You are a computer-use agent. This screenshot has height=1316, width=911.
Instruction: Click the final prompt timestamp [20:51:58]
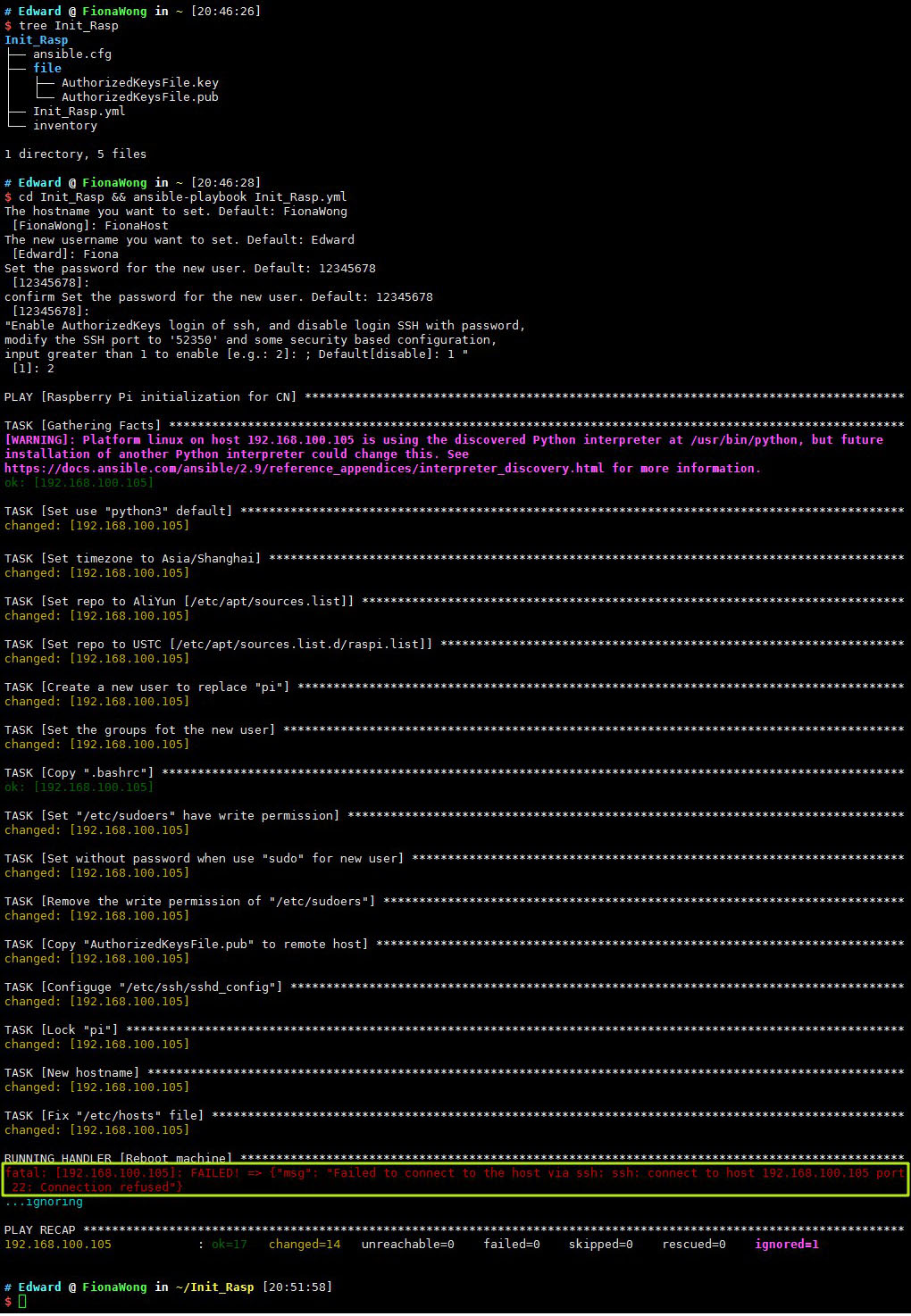pos(297,1287)
